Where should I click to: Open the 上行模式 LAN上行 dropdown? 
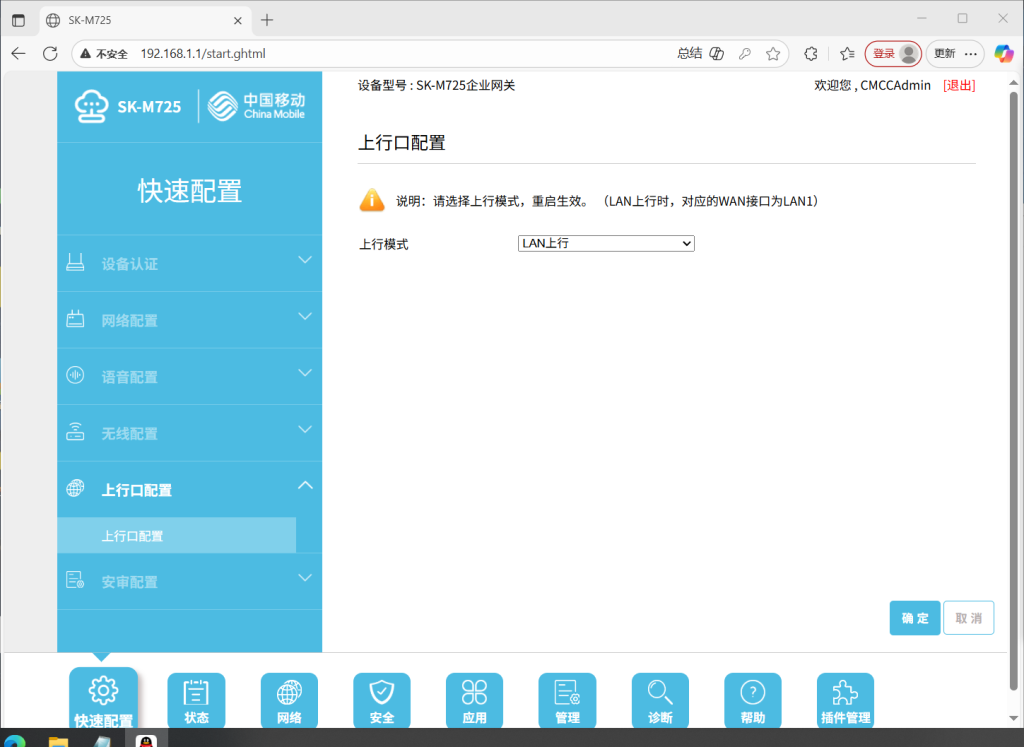click(606, 244)
